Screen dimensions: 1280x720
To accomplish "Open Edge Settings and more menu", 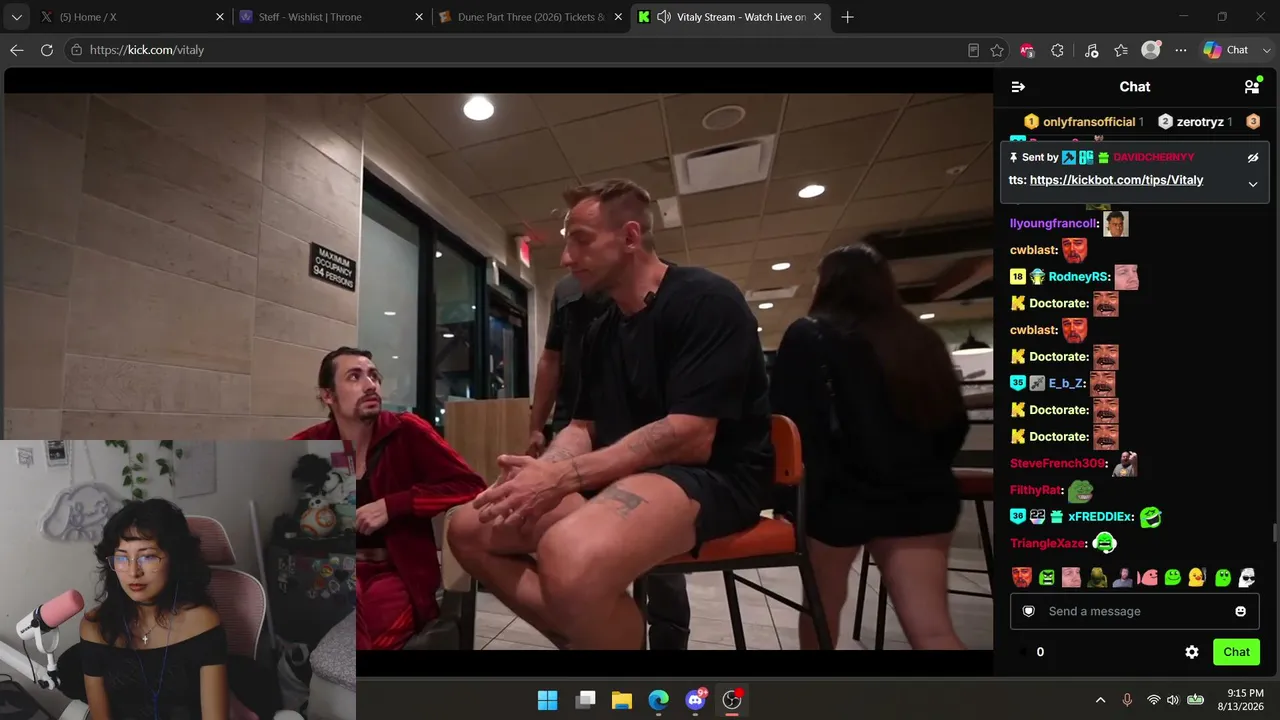I will (x=1181, y=50).
